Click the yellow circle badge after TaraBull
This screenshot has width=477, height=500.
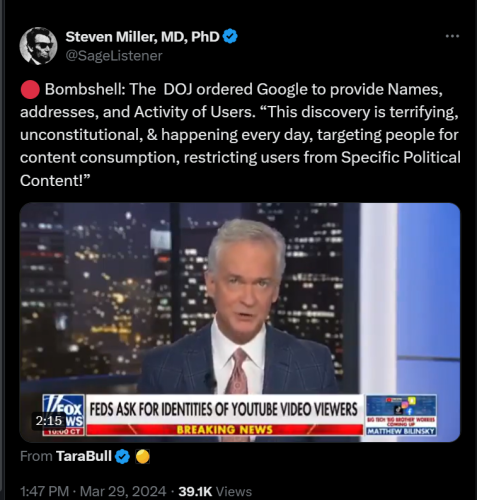(143, 456)
